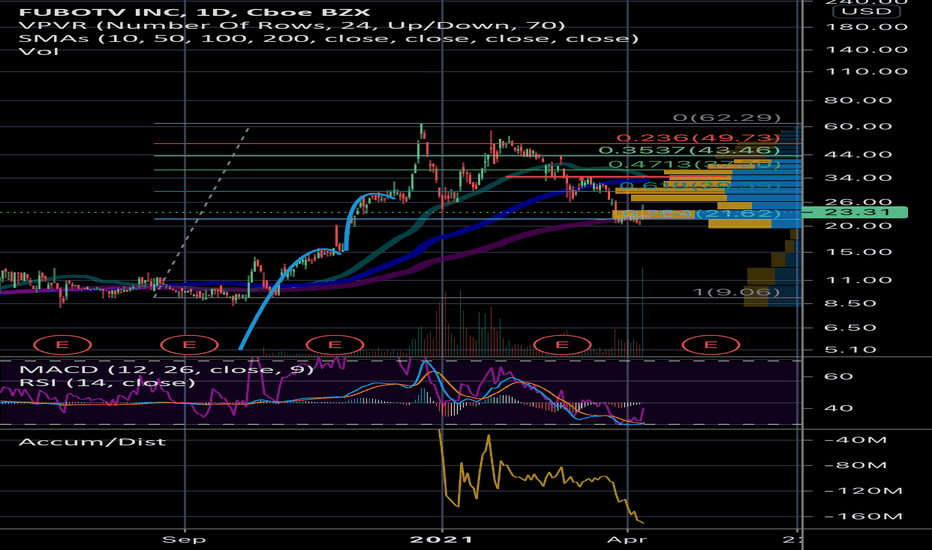Select the Accum/Dist indicator label
Image resolution: width=932 pixels, height=550 pixels.
pyautogui.click(x=92, y=442)
